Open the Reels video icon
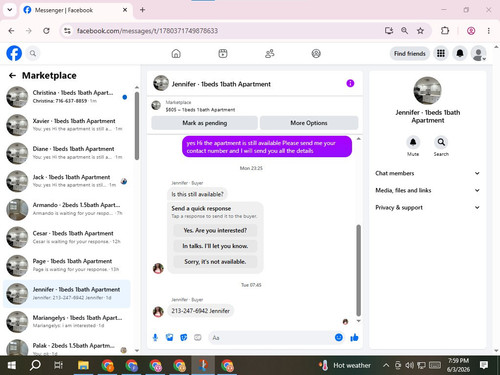The image size is (500, 375). click(223, 53)
